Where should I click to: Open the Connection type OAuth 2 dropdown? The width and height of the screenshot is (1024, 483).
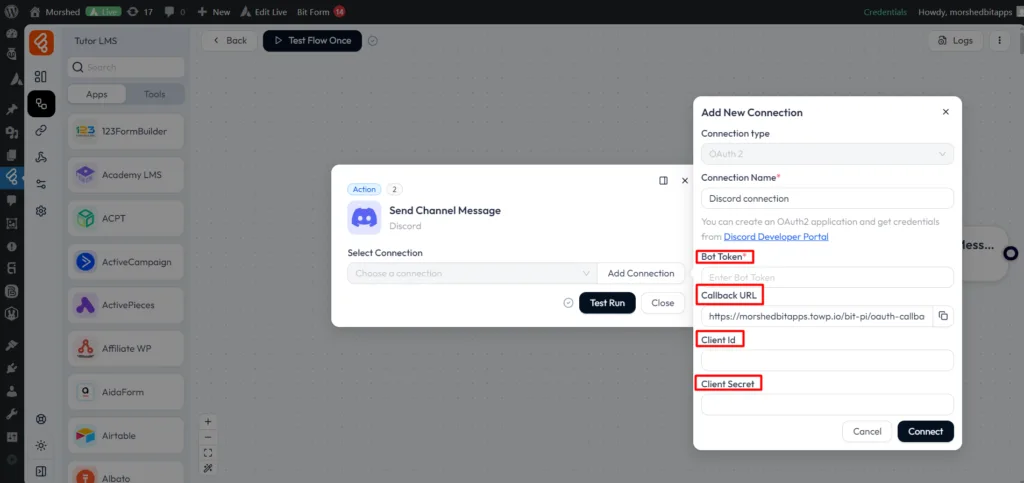(827, 154)
